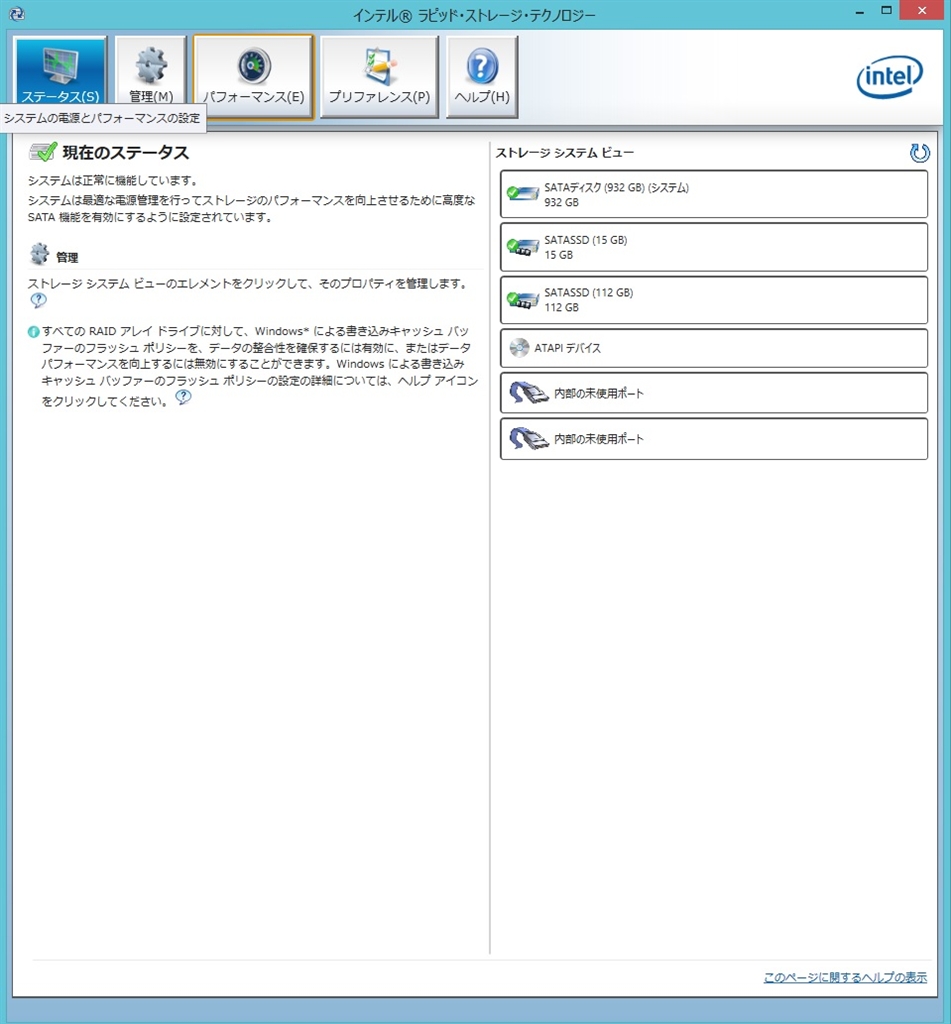Open the プリファレンス(P) preferences tab

coord(379,76)
